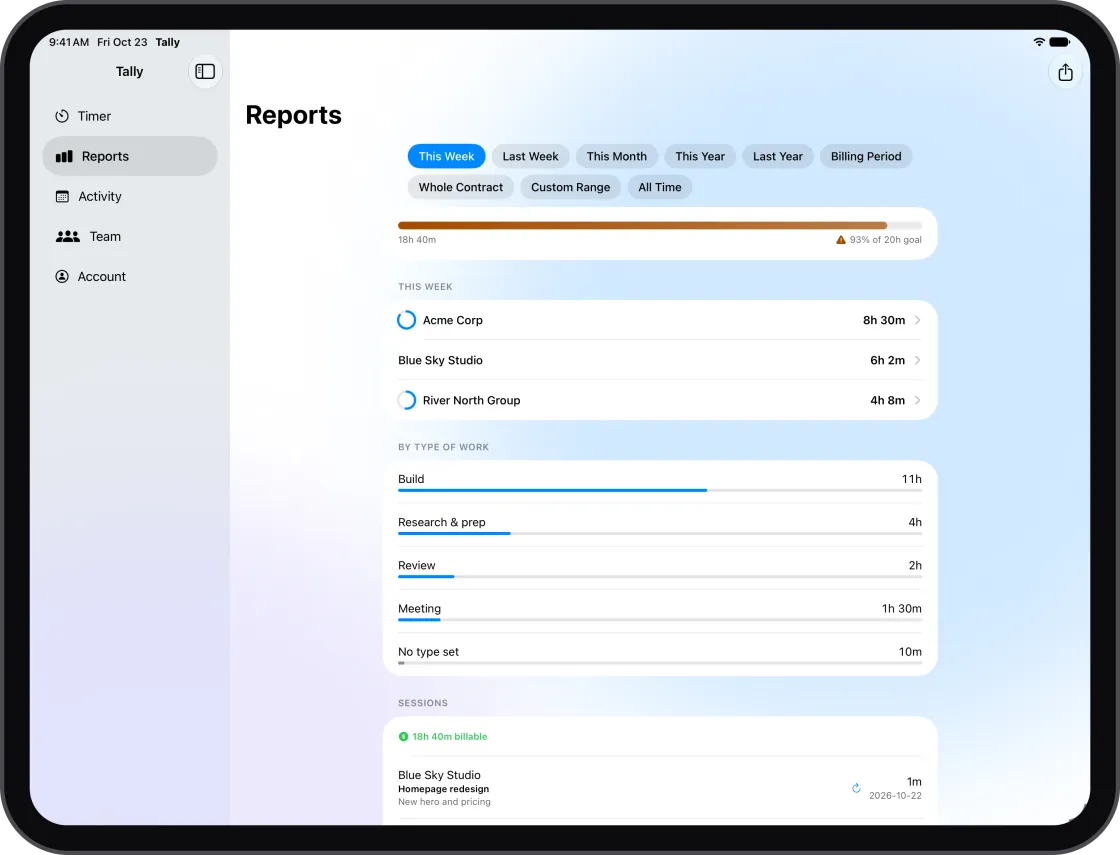Click the River North Group progress ring
Screen dimensions: 1120x855
pos(406,400)
